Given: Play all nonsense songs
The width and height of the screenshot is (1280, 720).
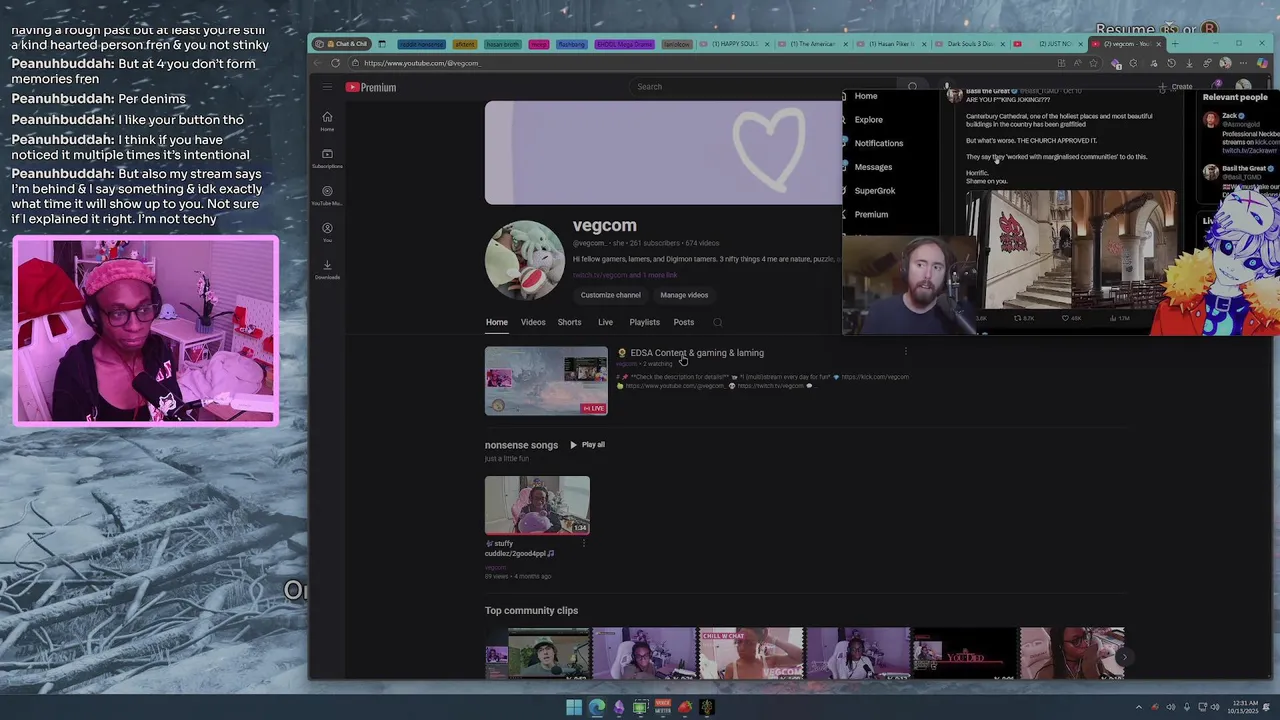Looking at the screenshot, I should 587,445.
